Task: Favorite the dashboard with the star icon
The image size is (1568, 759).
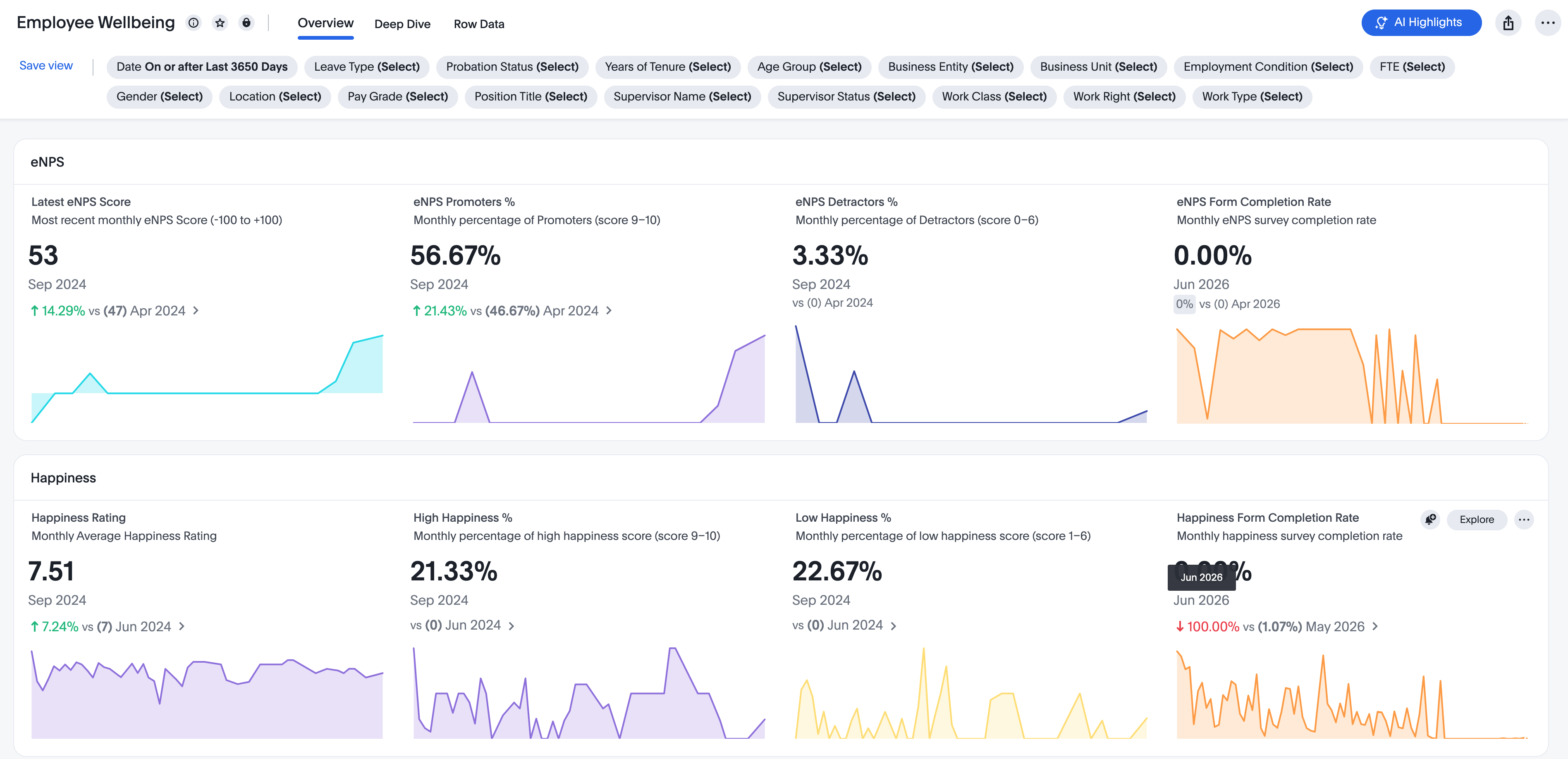Action: (x=220, y=23)
